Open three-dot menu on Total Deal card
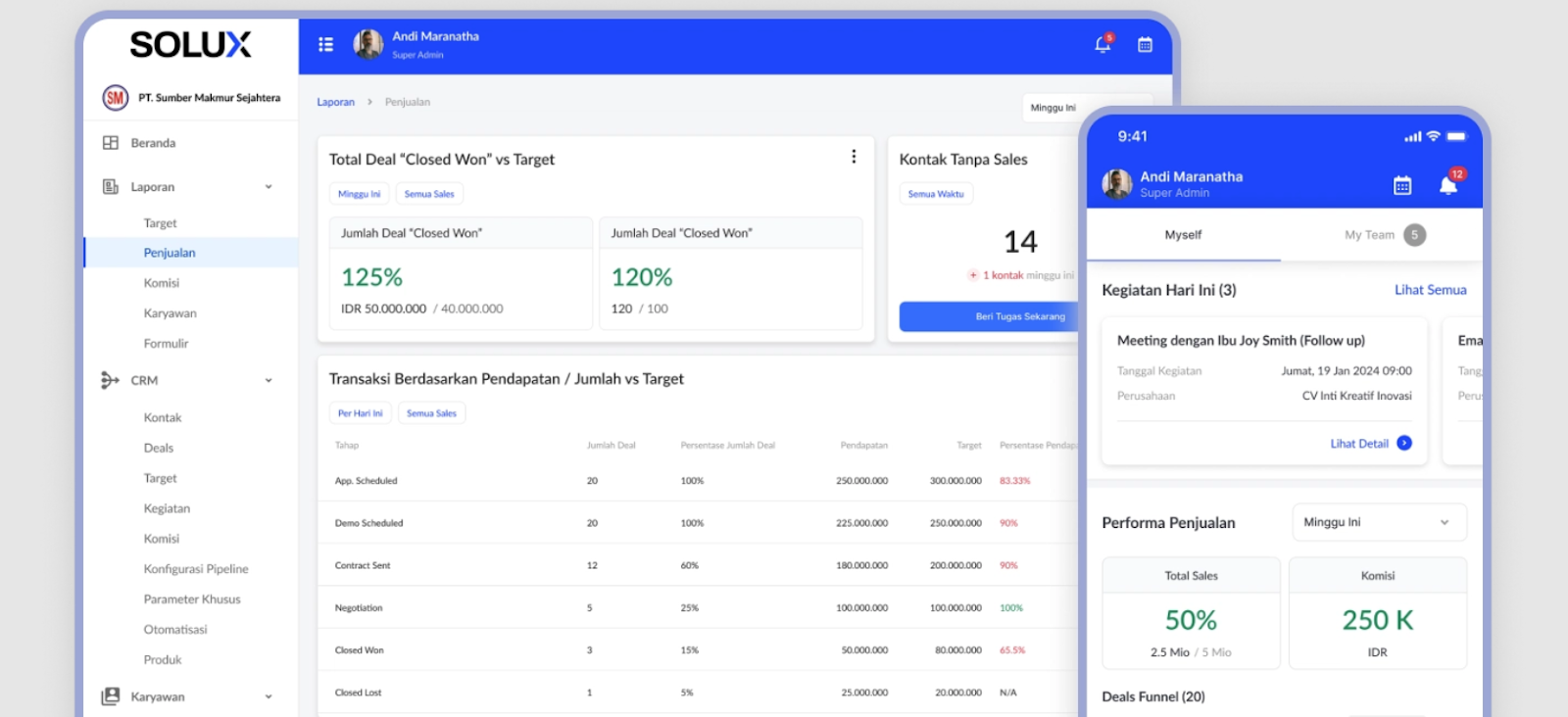 pos(854,157)
